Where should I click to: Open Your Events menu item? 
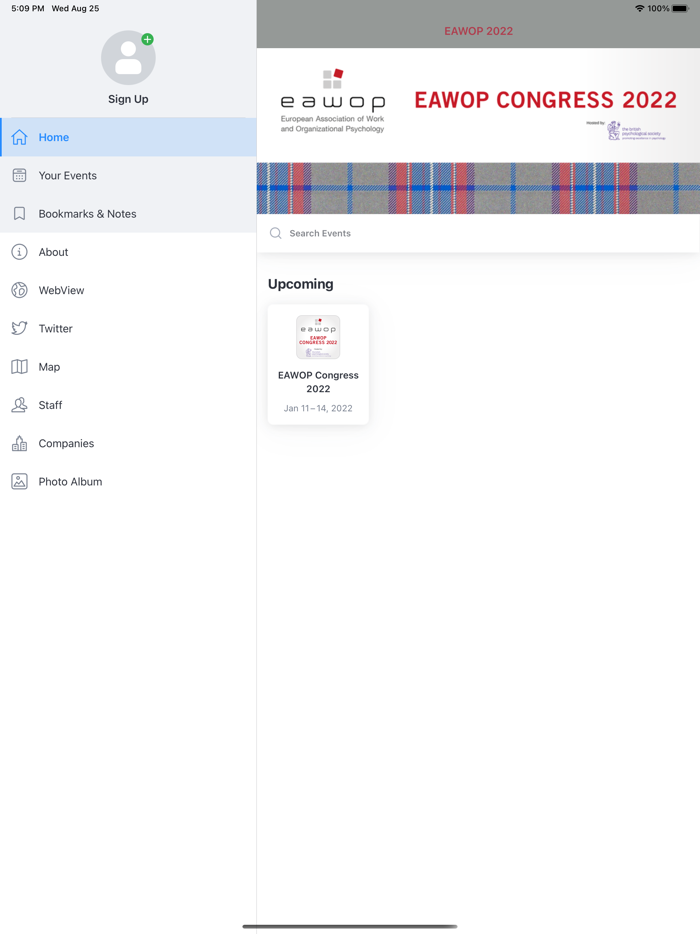(128, 175)
